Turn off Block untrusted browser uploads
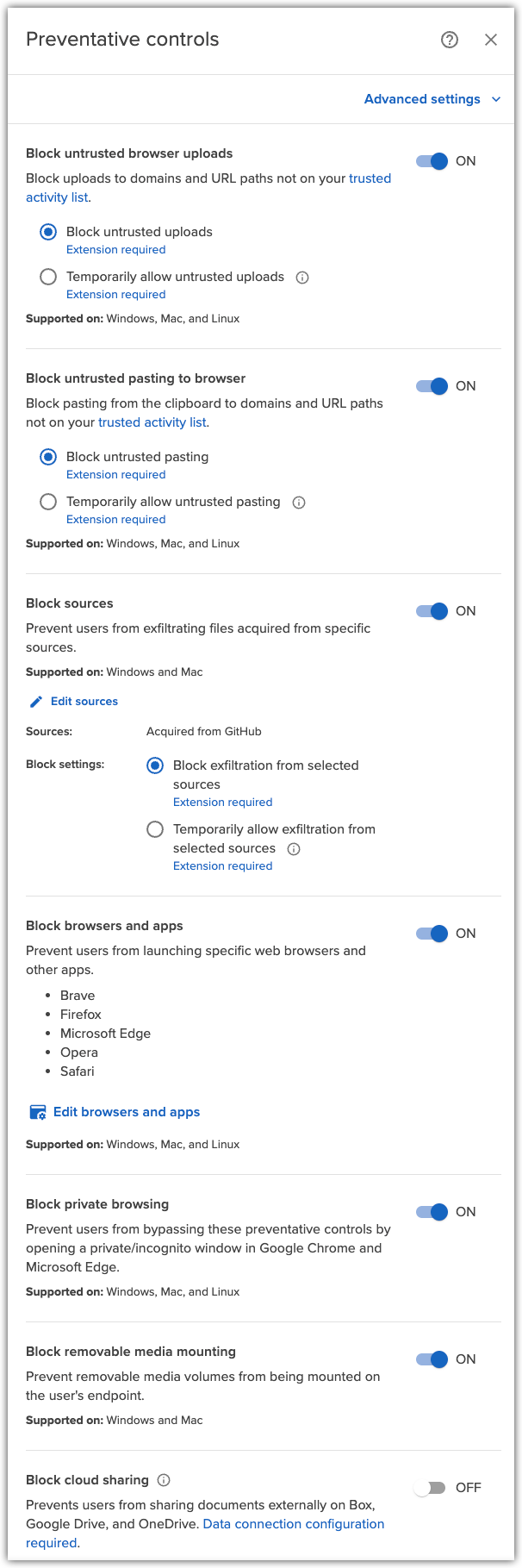 tap(431, 161)
